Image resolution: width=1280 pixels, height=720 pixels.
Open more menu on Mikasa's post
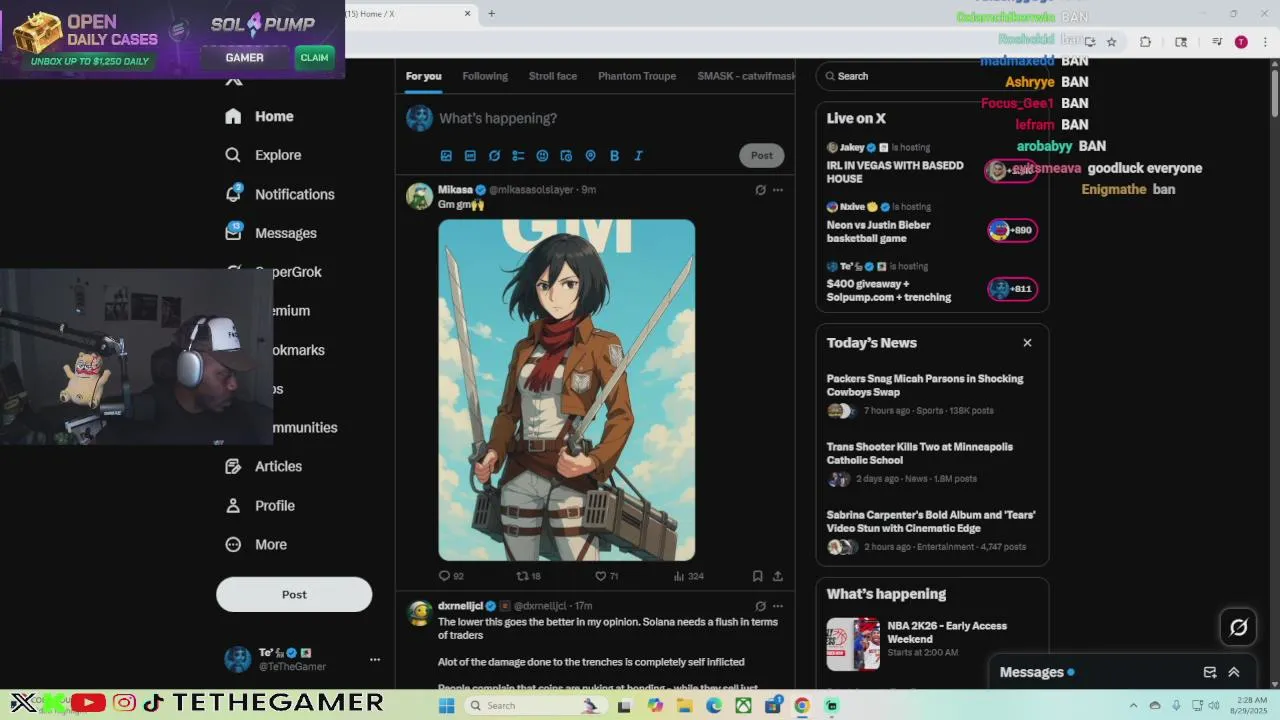point(778,190)
